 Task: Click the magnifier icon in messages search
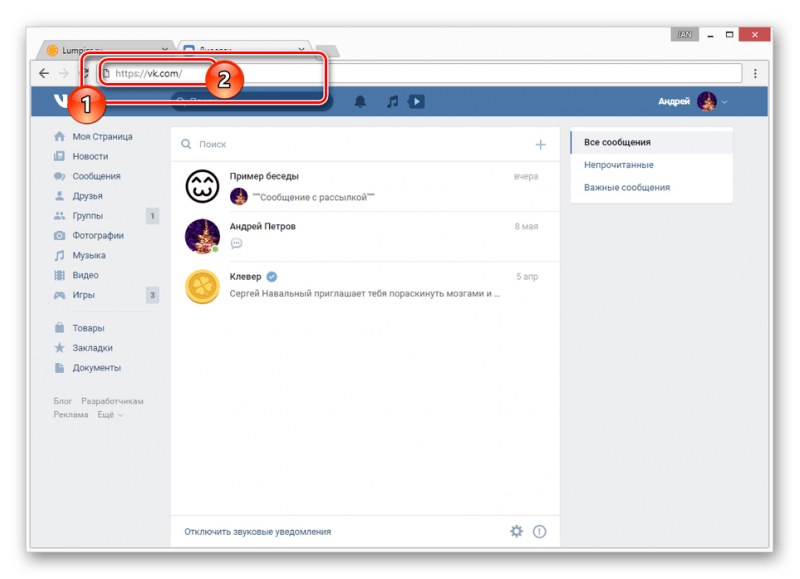click(x=186, y=144)
